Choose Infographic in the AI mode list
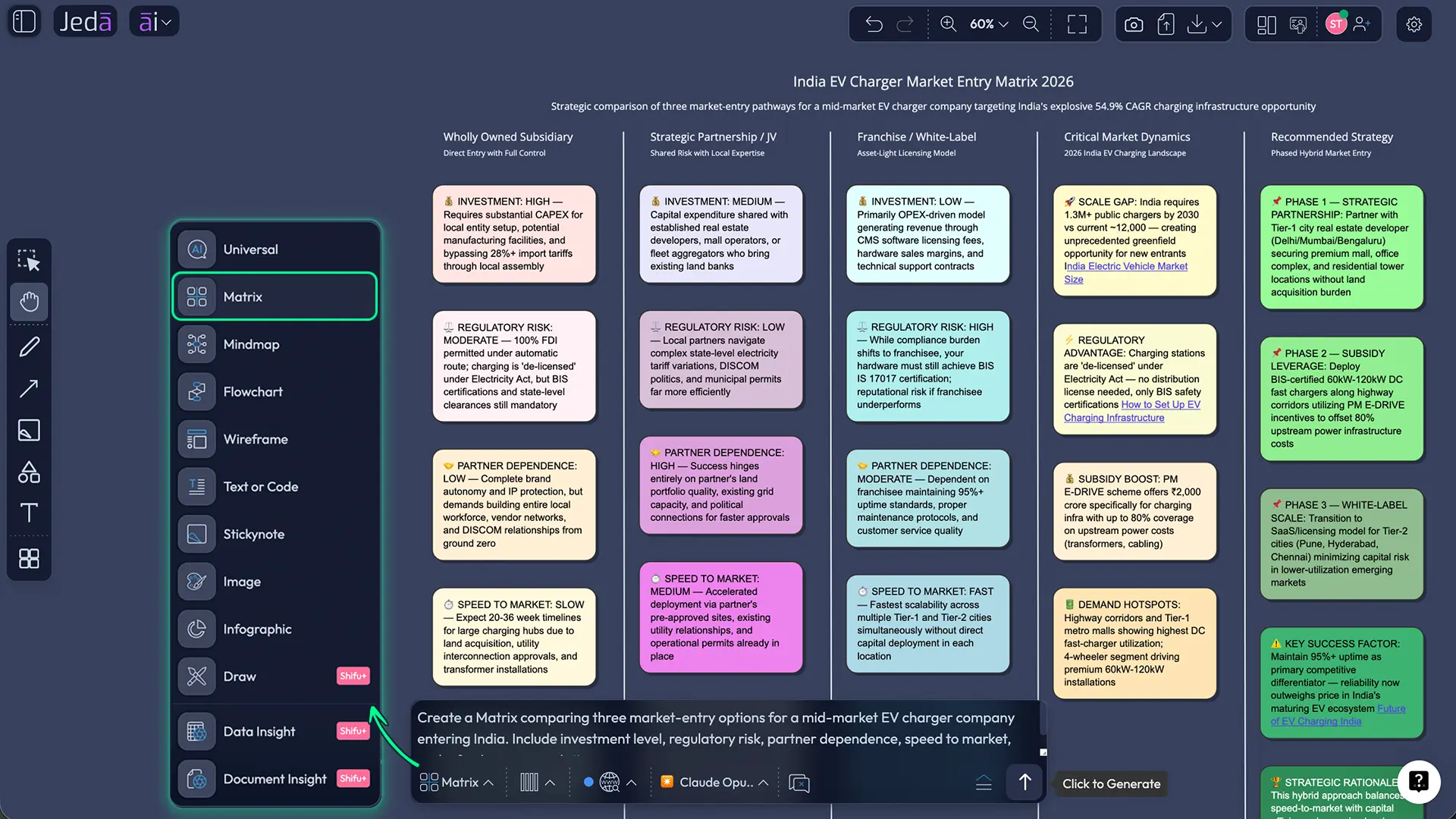1456x819 pixels. (275, 629)
